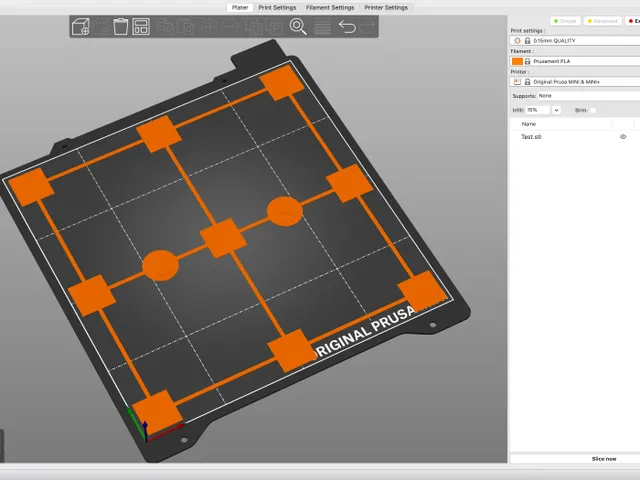The image size is (640, 480).
Task: Open the Original Prusa MINI printer dropdown
Action: (x=575, y=82)
